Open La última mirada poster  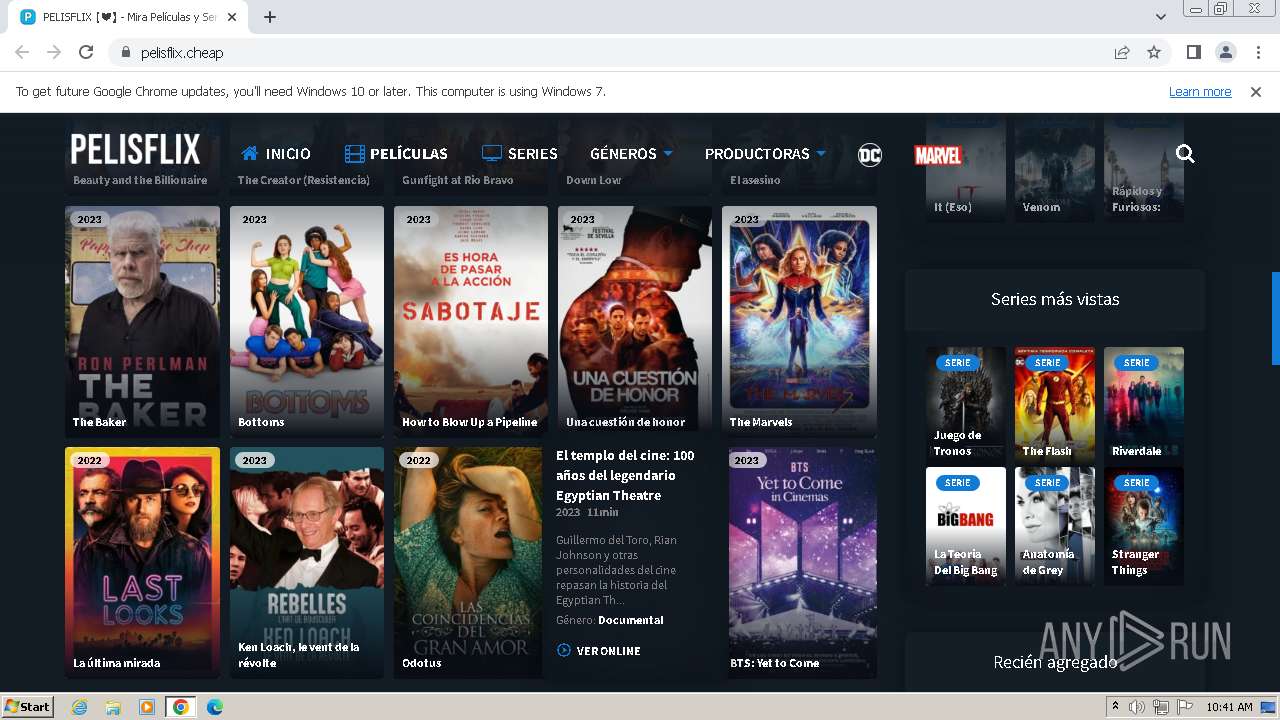tap(142, 563)
